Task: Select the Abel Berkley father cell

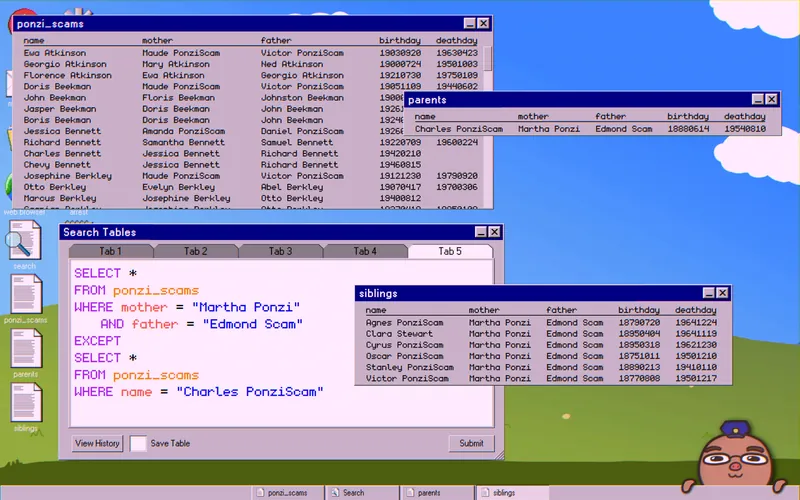Action: click(x=292, y=187)
